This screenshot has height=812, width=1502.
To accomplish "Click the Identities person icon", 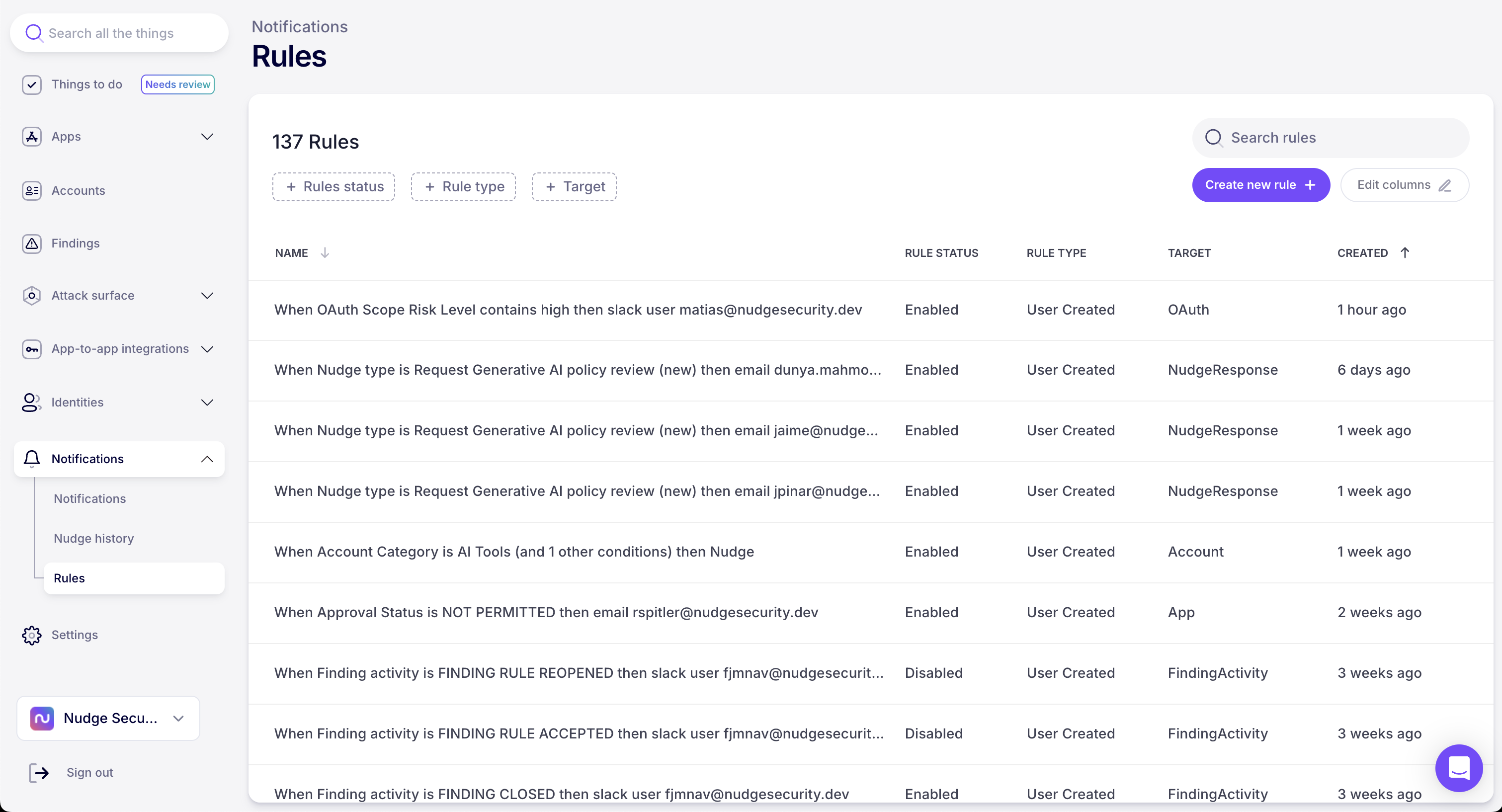I will click(31, 402).
